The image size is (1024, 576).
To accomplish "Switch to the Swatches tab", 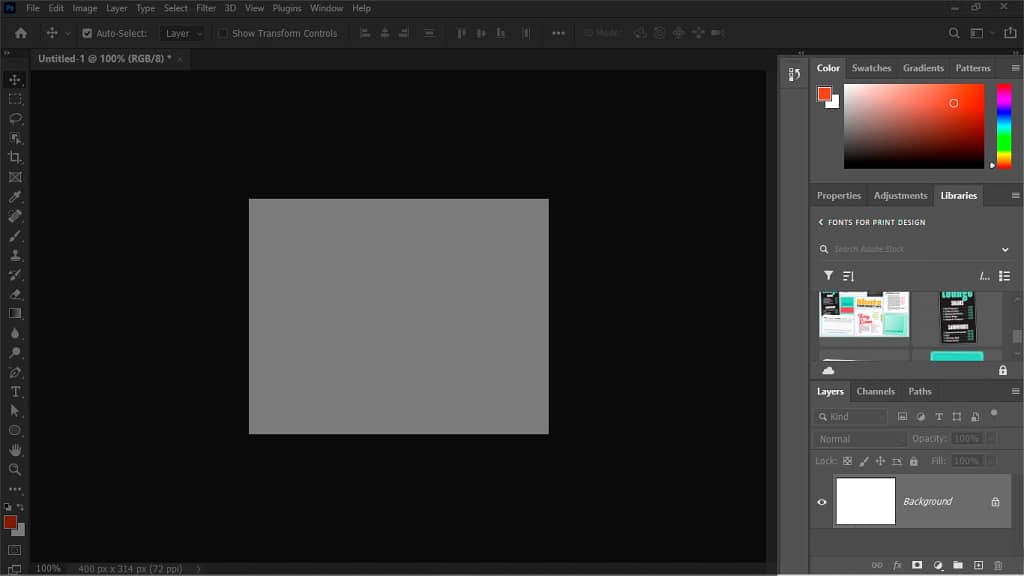I will click(871, 68).
